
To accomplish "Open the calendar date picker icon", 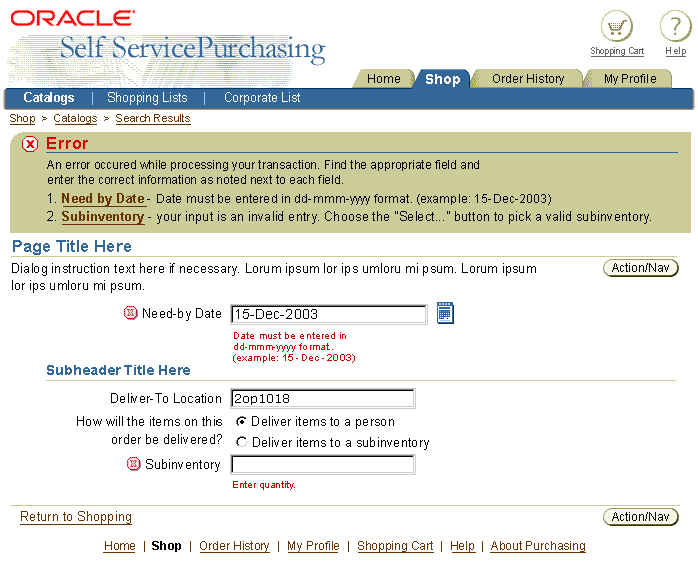I will pyautogui.click(x=445, y=313).
